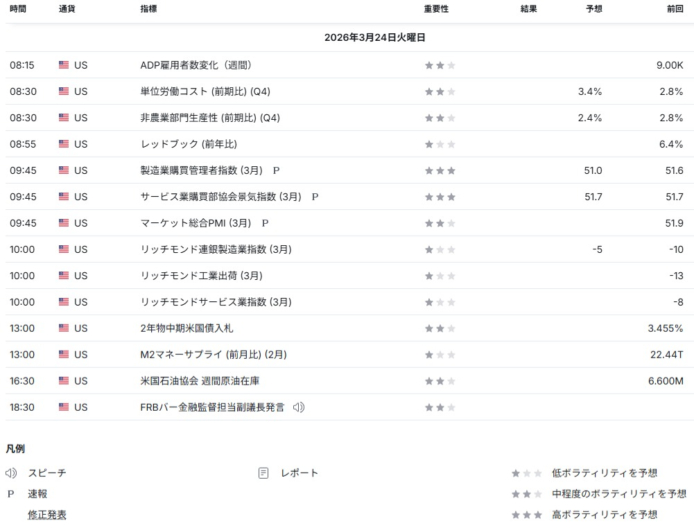Click the スピーチ speaker icon in the legend
Image resolution: width=694 pixels, height=530 pixels.
coord(11,473)
